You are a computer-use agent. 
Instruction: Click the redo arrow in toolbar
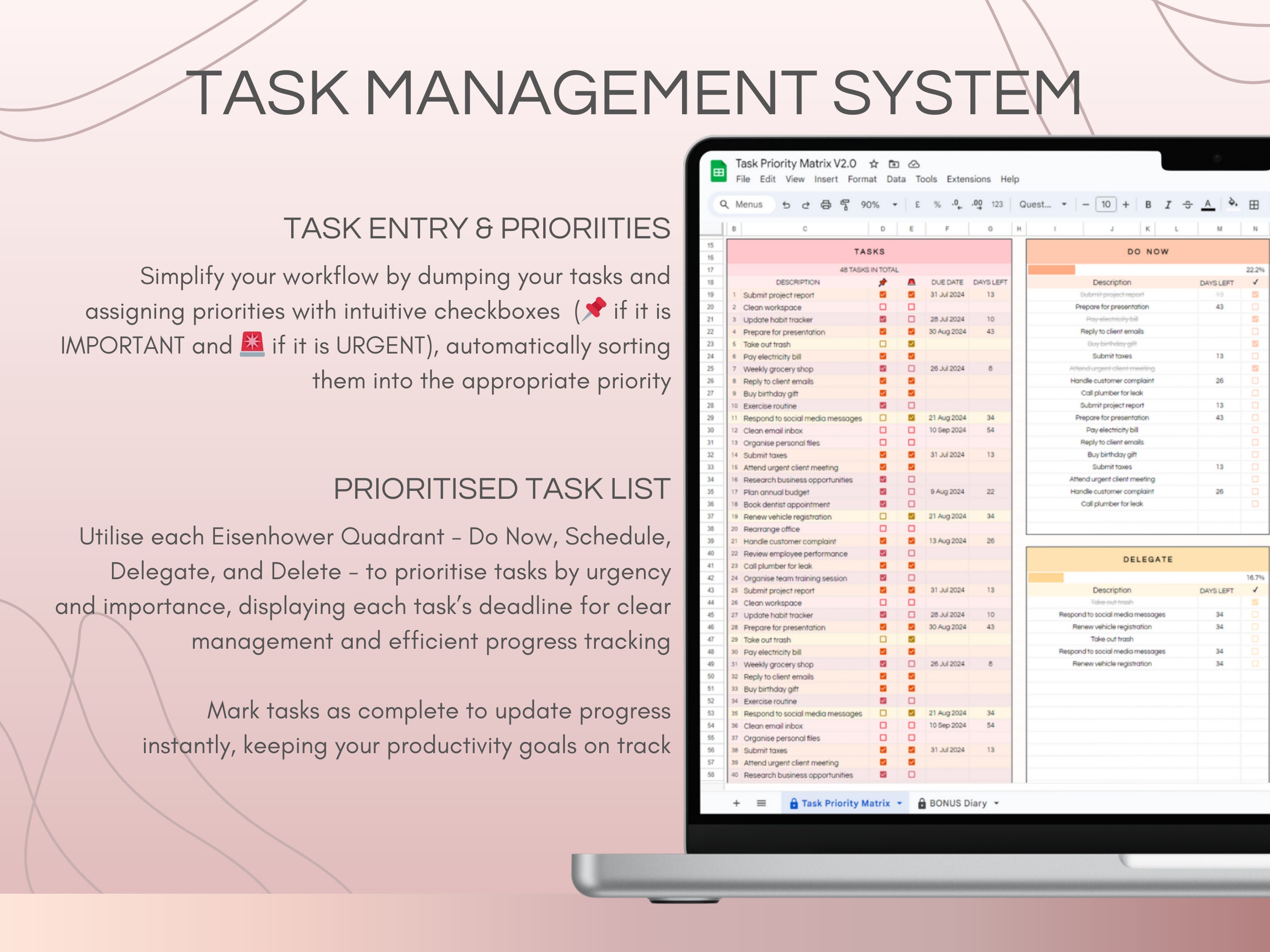806,205
